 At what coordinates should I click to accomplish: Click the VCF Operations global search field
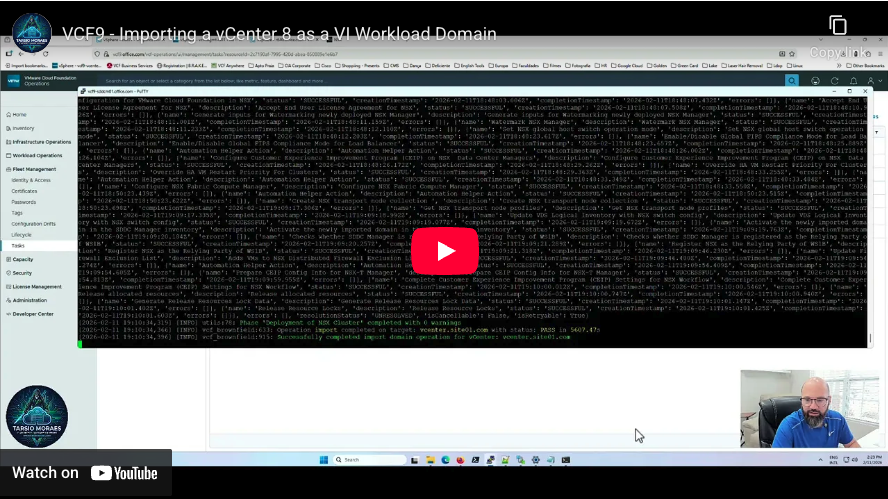[x=442, y=81]
